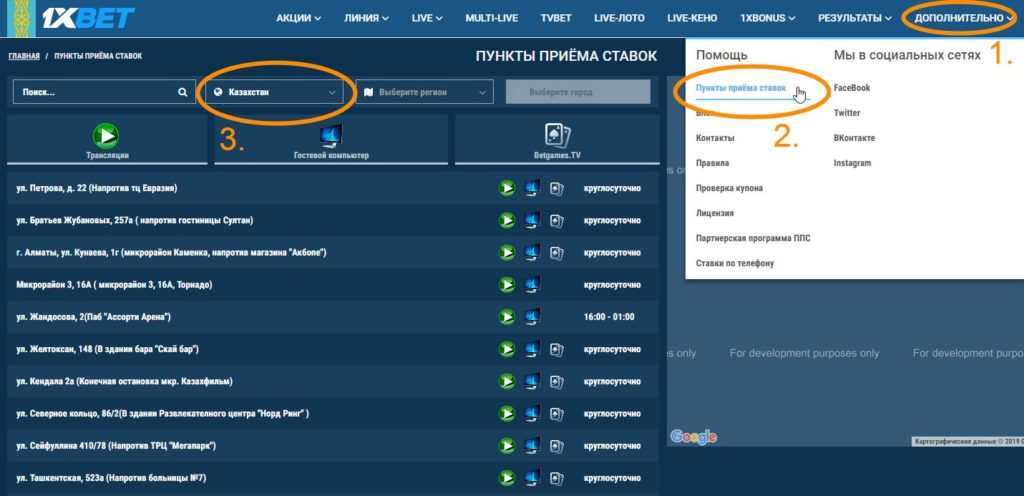This screenshot has width=1024, height=496.
Task: Open the Акции menu
Action: (x=298, y=18)
